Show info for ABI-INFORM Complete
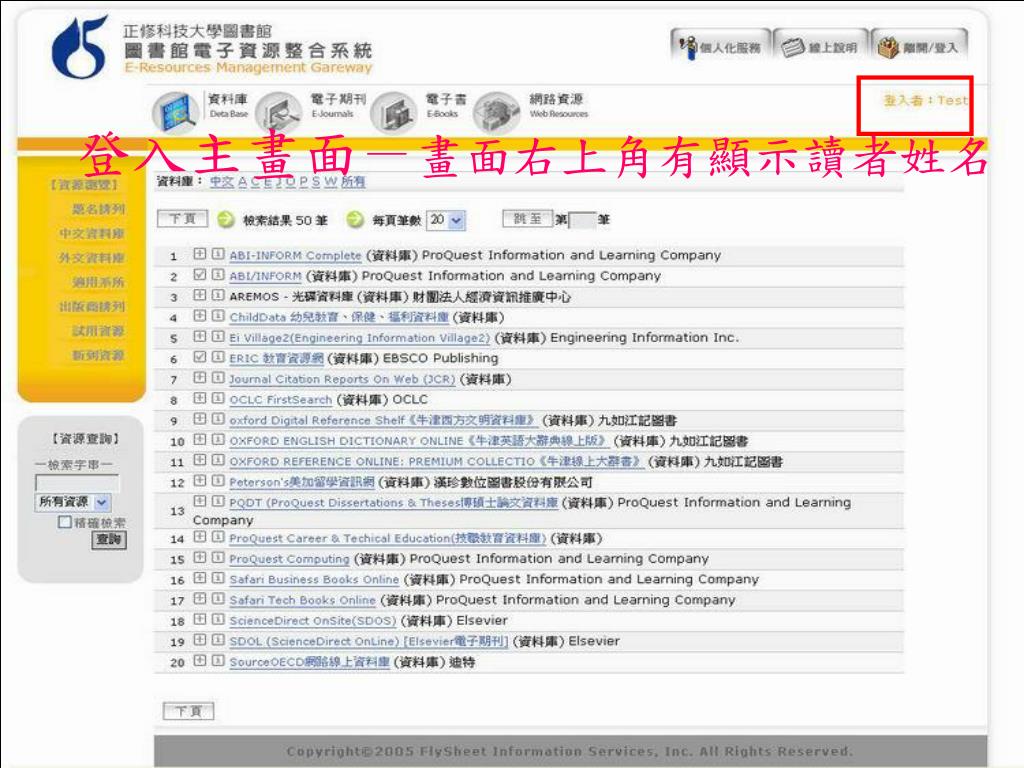The height and width of the screenshot is (768, 1024). [218, 254]
